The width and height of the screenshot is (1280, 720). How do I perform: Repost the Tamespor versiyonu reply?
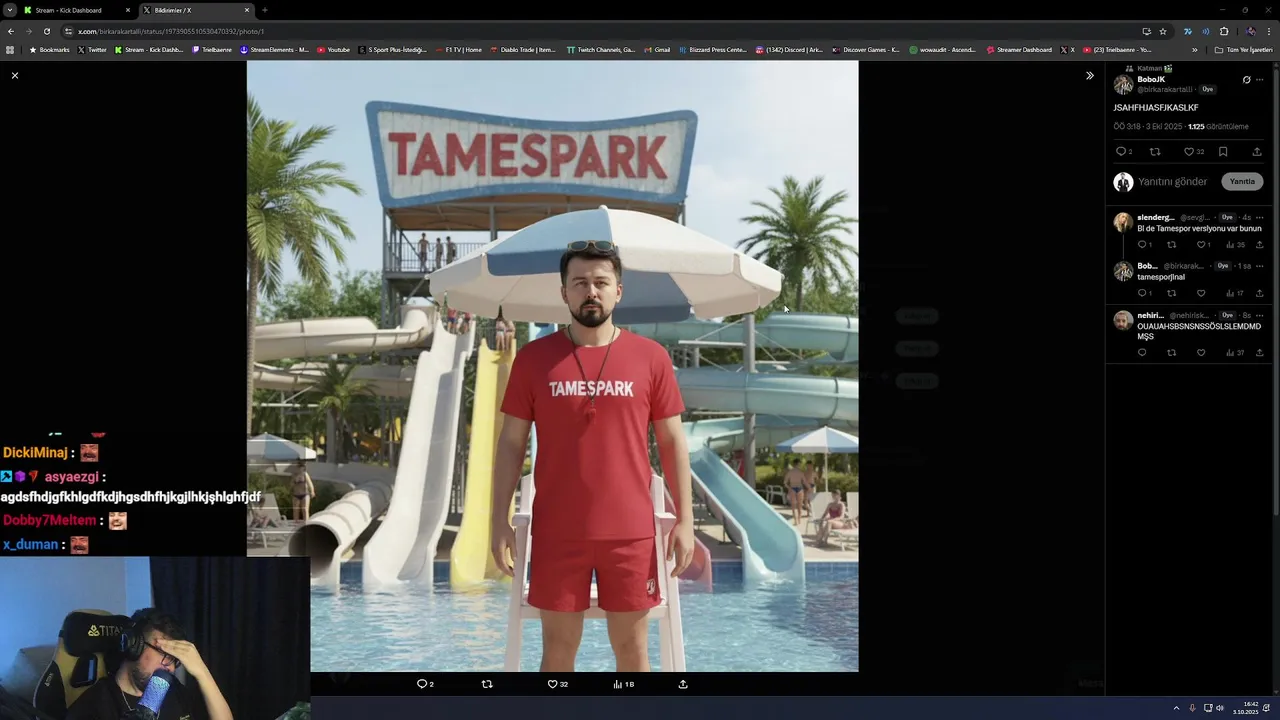pos(1172,245)
